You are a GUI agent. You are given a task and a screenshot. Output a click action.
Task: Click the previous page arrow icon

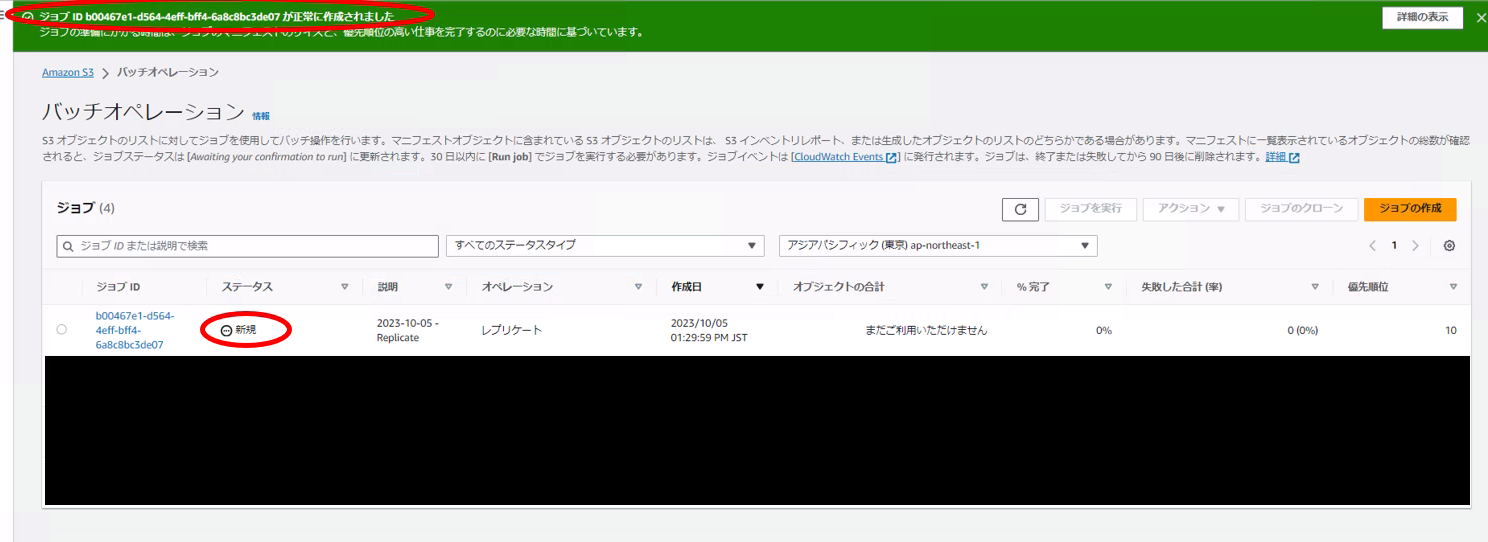(x=1372, y=246)
